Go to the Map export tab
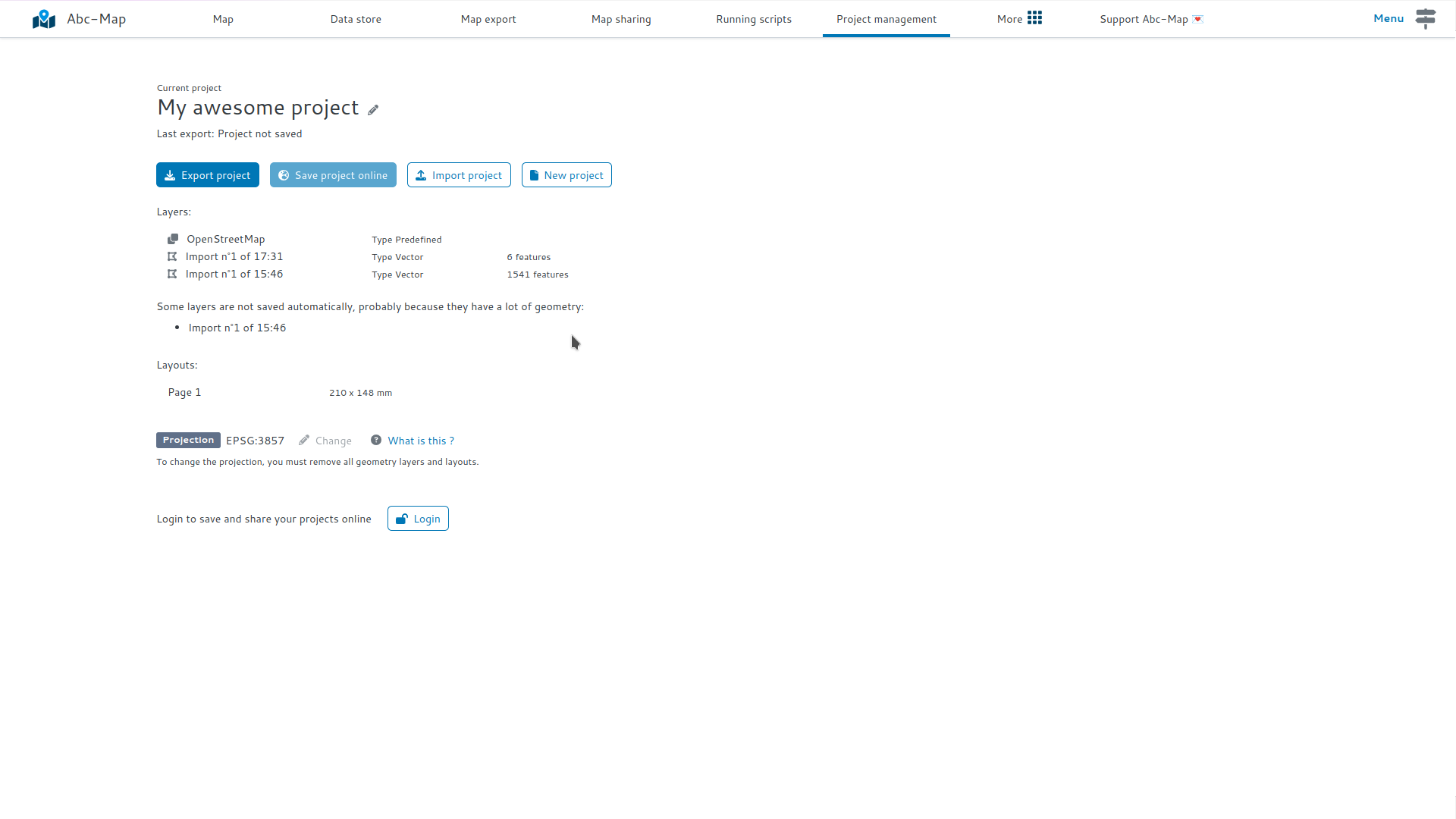The image size is (1456, 819). pyautogui.click(x=488, y=19)
